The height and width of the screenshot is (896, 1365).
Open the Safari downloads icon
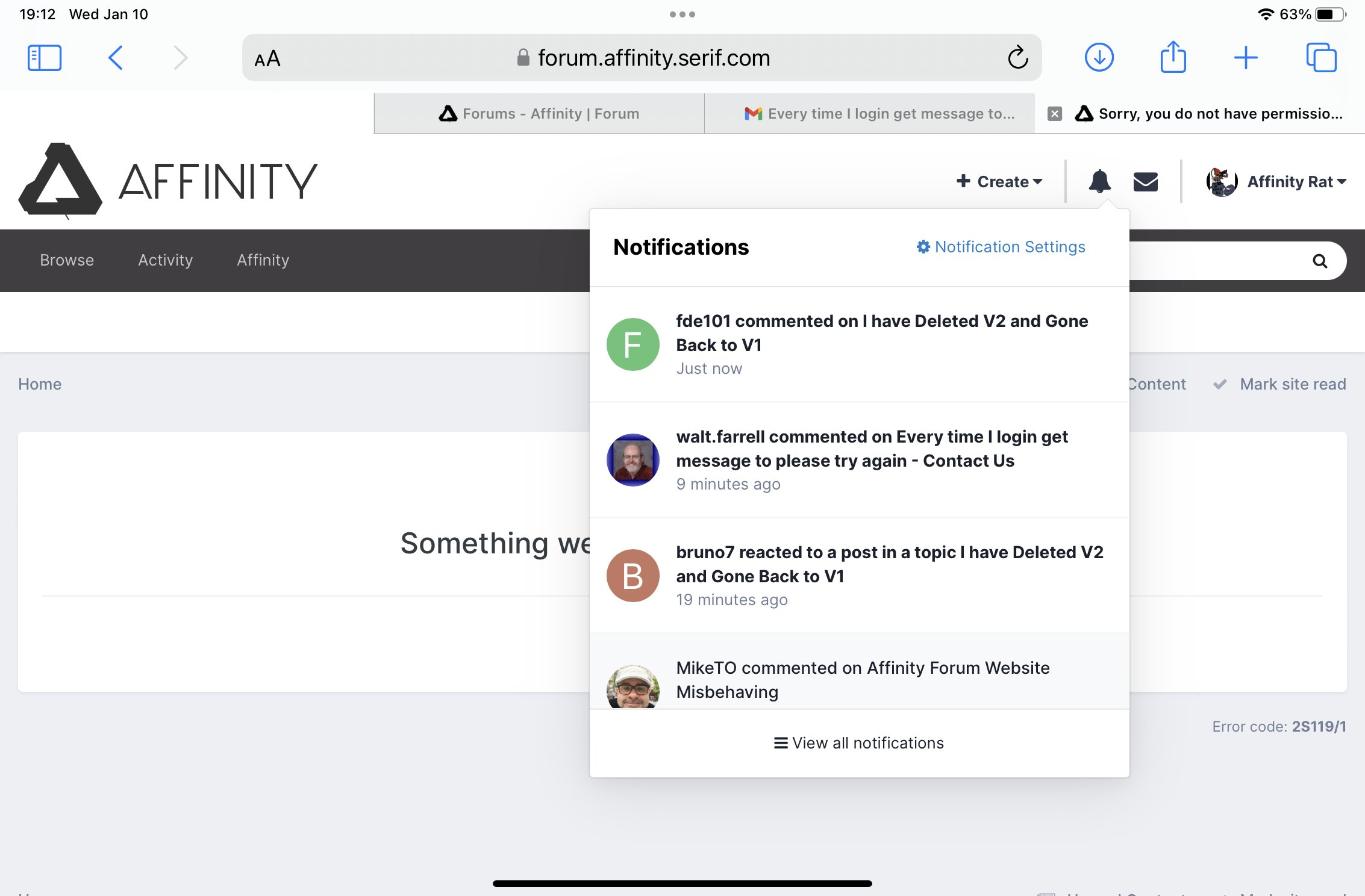coord(1099,58)
